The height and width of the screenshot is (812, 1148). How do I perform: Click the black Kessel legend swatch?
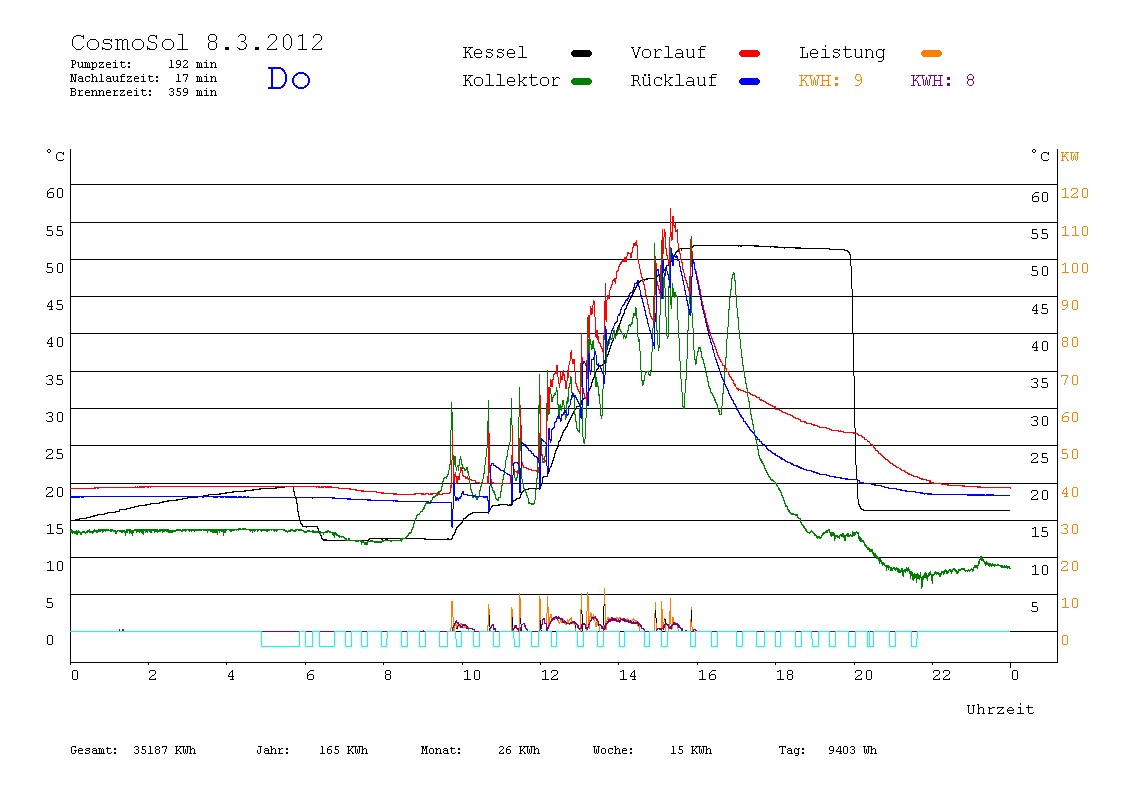(581, 53)
